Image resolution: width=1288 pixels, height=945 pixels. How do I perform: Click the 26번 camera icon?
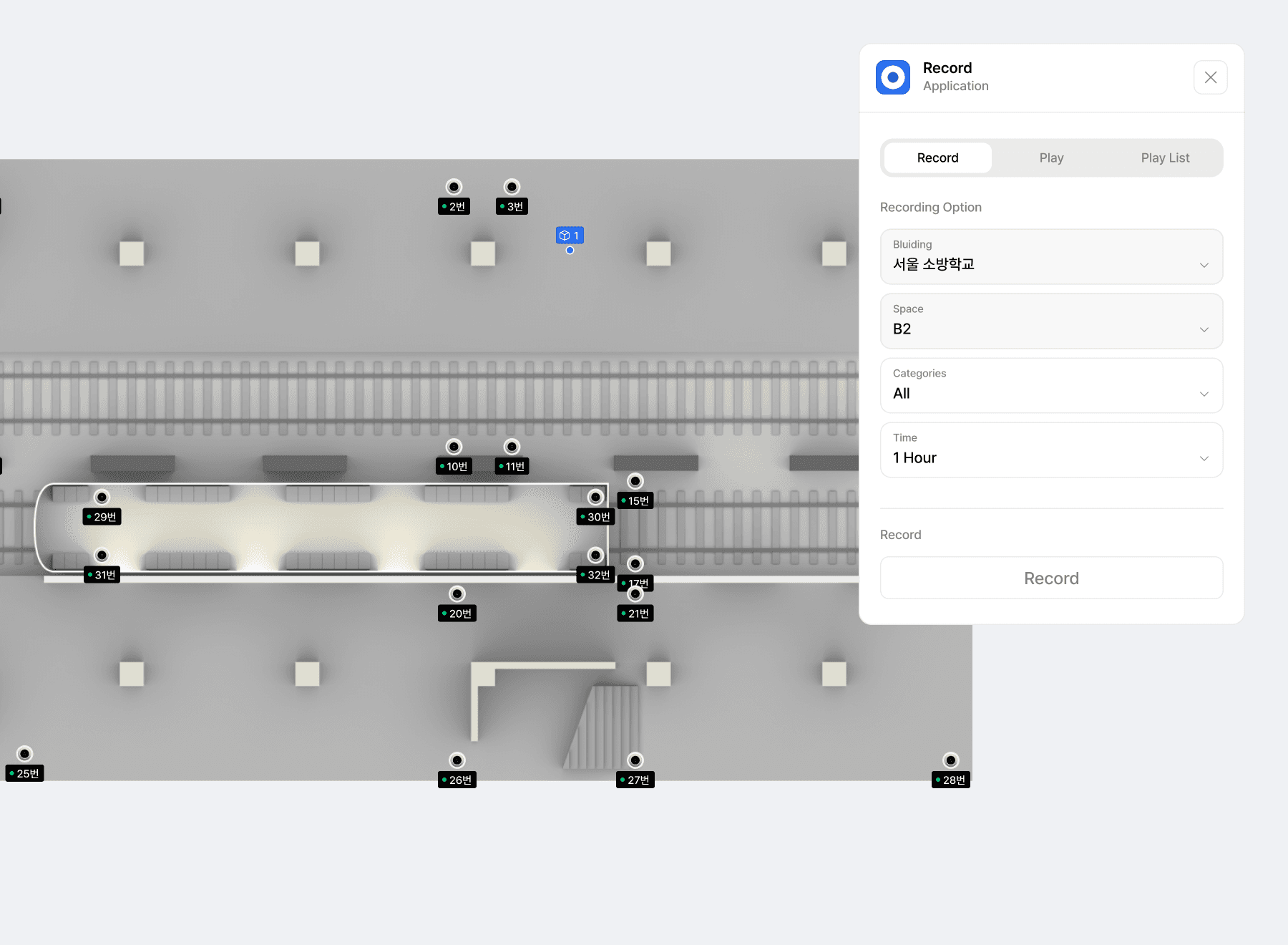[457, 760]
